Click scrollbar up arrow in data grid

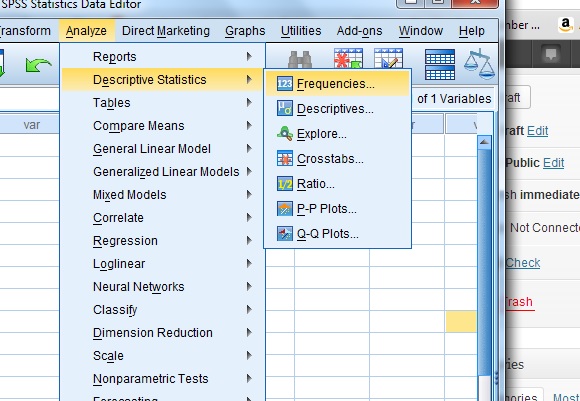coord(485,142)
